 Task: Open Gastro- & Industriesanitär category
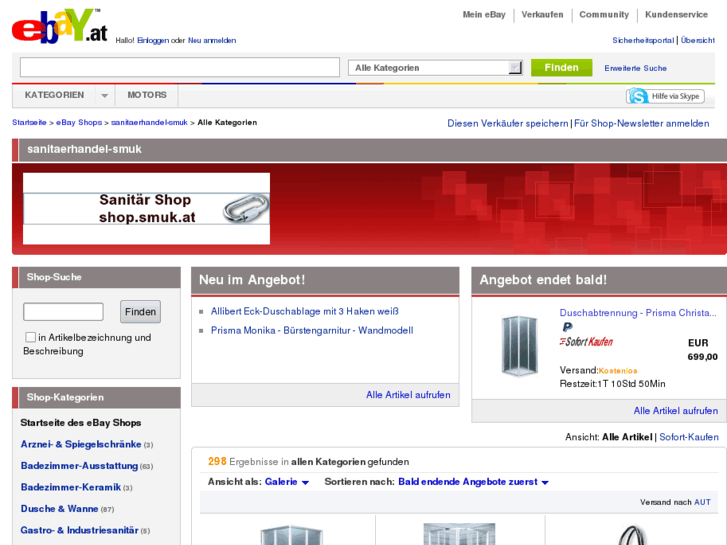pyautogui.click(x=79, y=530)
